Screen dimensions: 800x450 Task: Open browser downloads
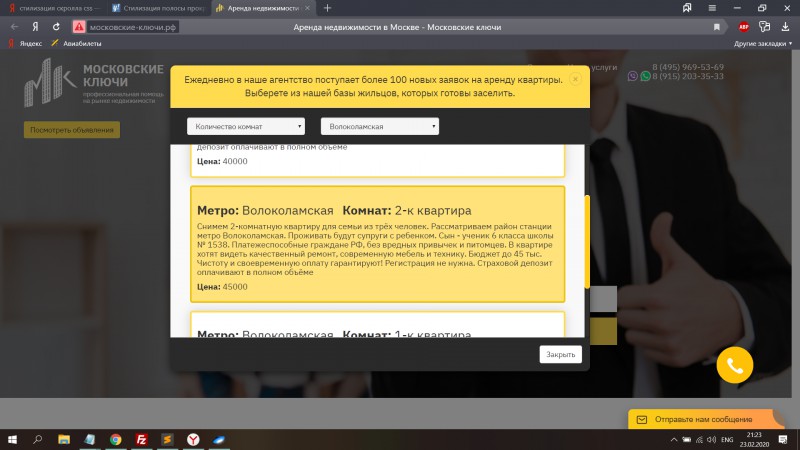click(785, 27)
